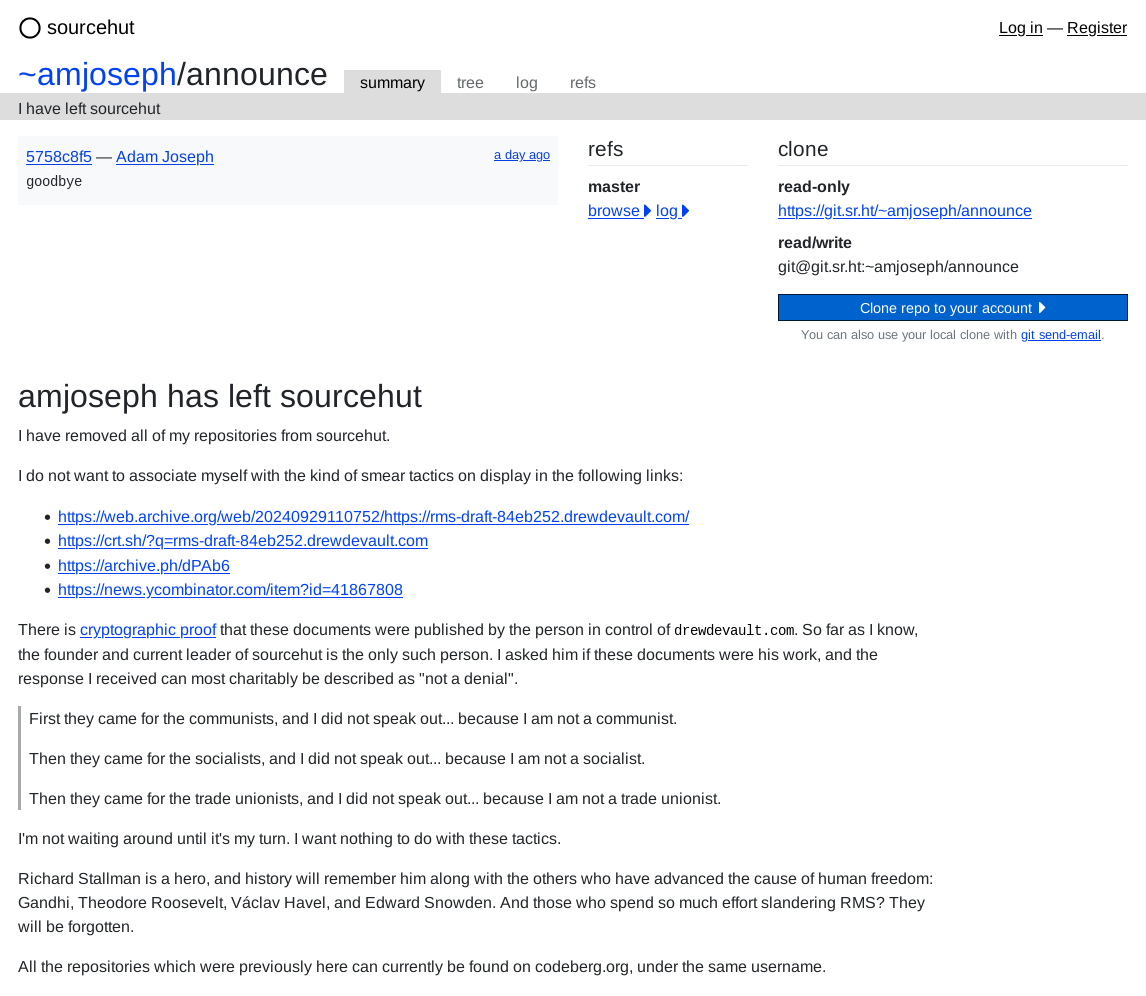Click the quote line about the socialists
Screen dimensions: 1146x996
[x=337, y=759]
